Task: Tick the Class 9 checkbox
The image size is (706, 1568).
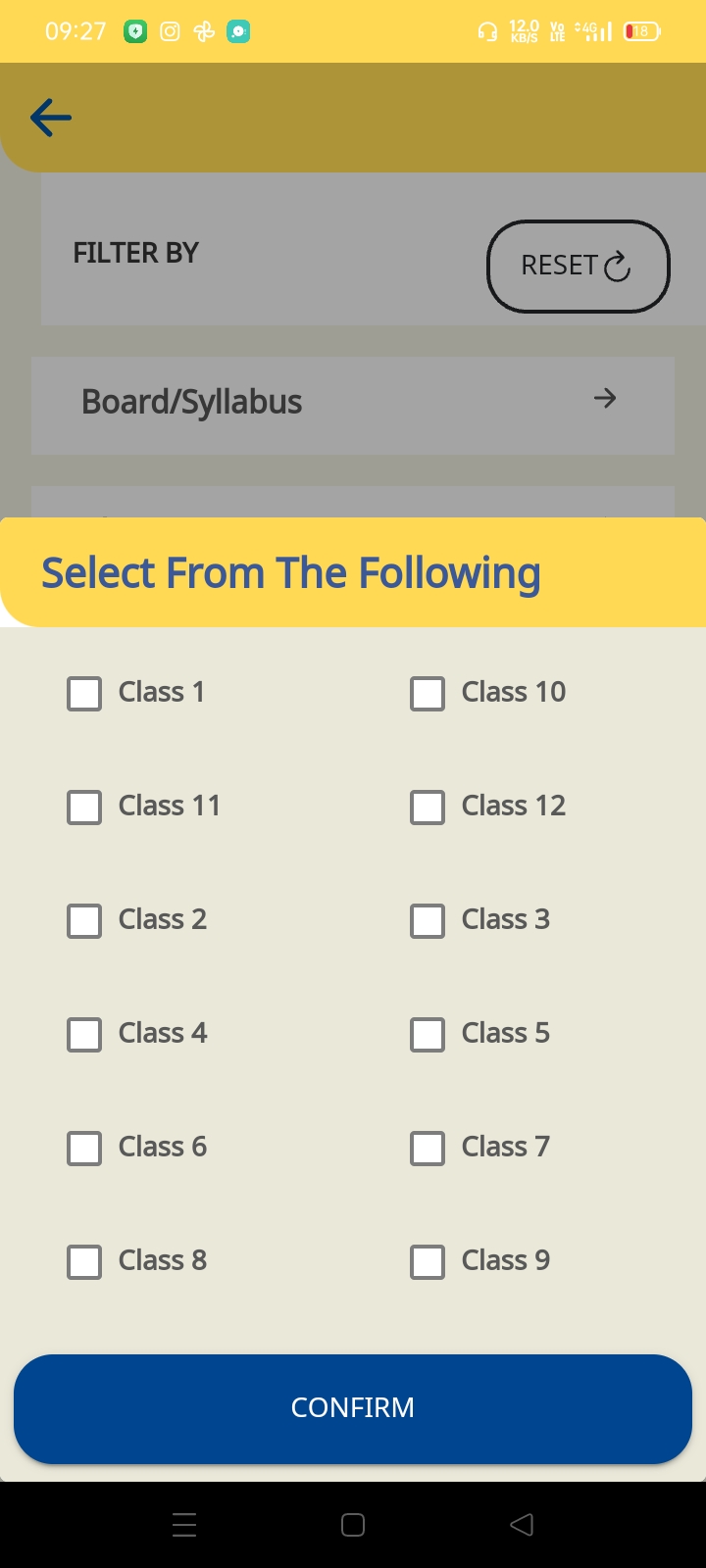Action: [428, 1261]
